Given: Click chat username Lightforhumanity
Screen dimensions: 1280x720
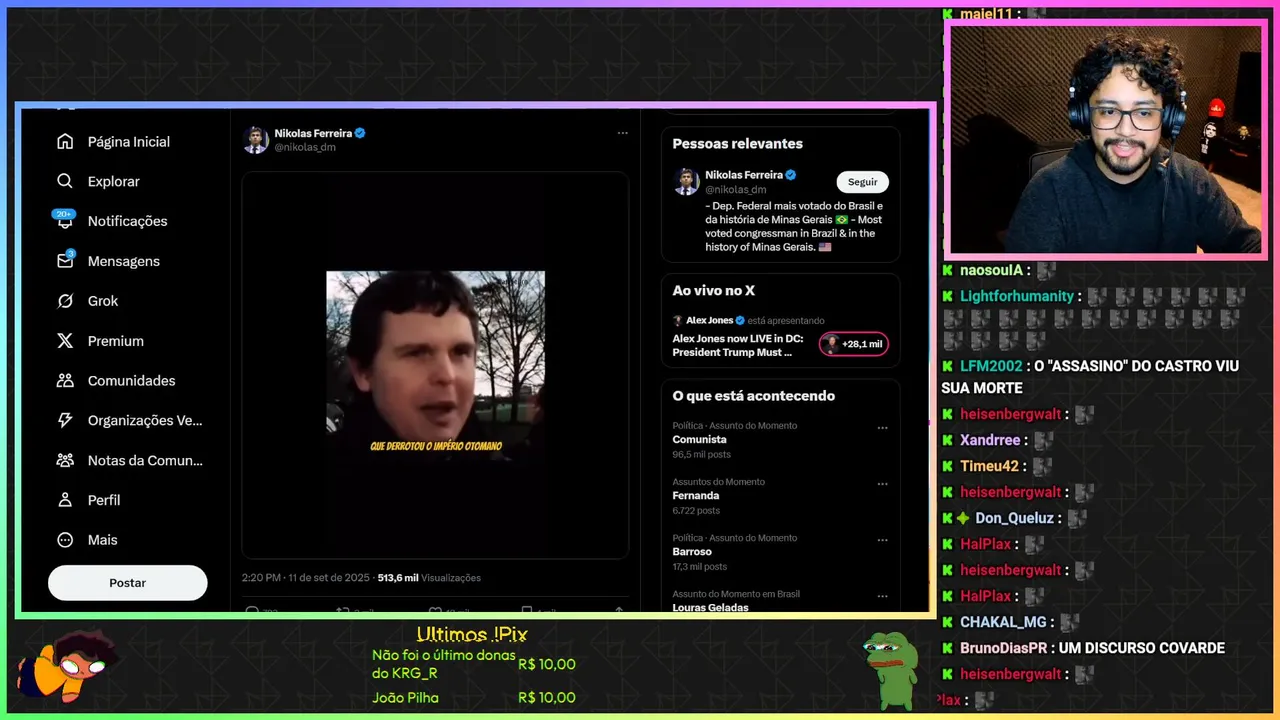Looking at the screenshot, I should tap(1017, 296).
